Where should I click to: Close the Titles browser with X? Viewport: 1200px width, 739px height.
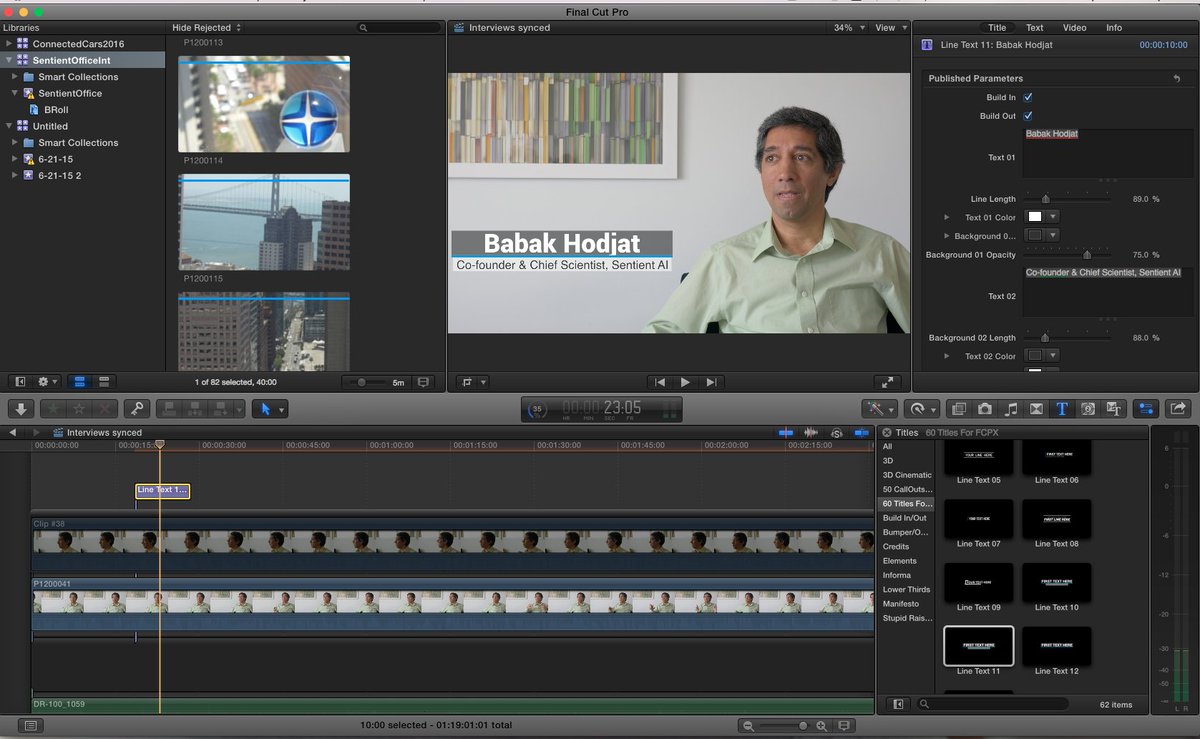886,433
